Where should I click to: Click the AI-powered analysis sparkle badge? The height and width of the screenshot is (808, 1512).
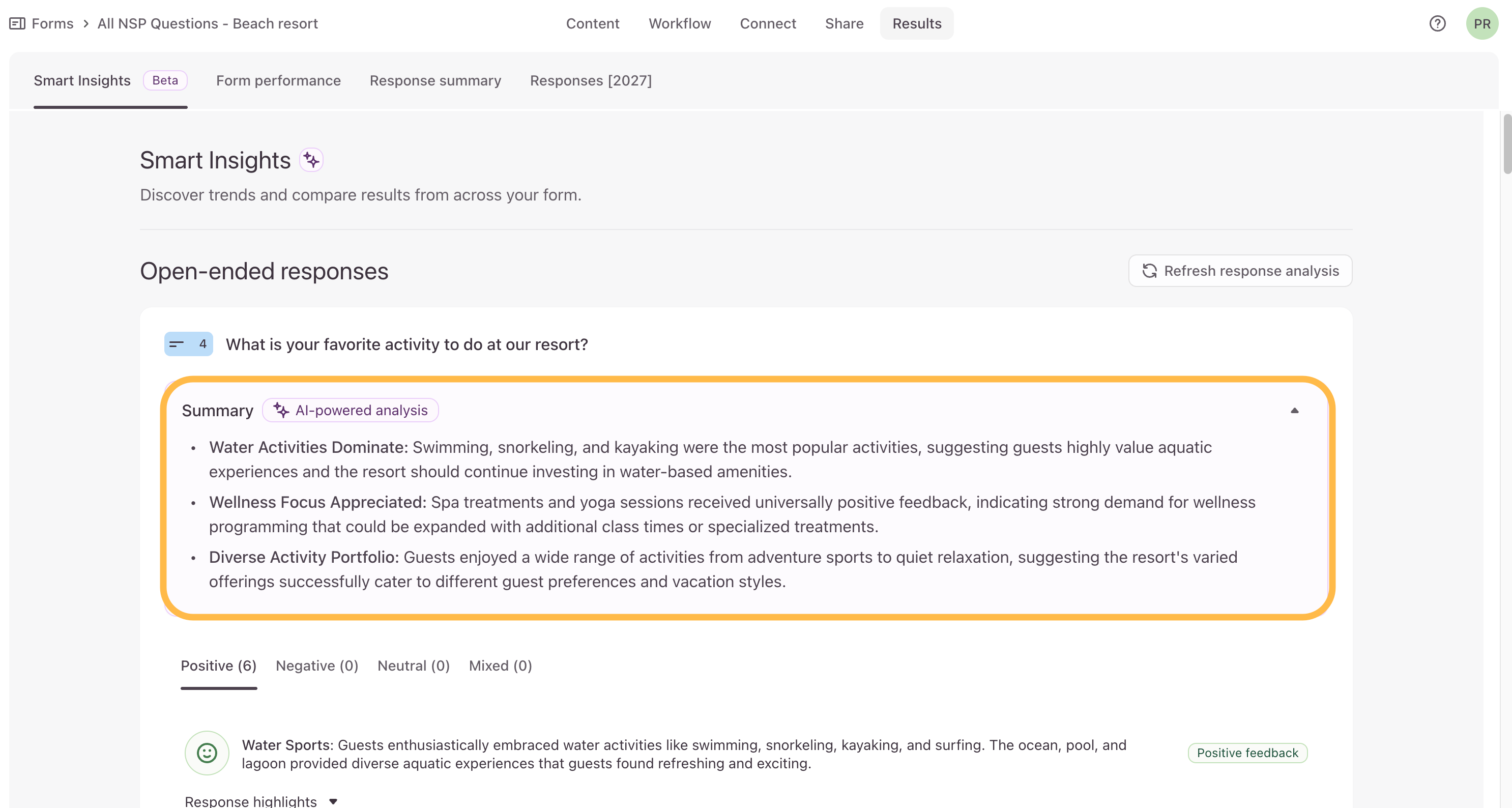pyautogui.click(x=351, y=410)
